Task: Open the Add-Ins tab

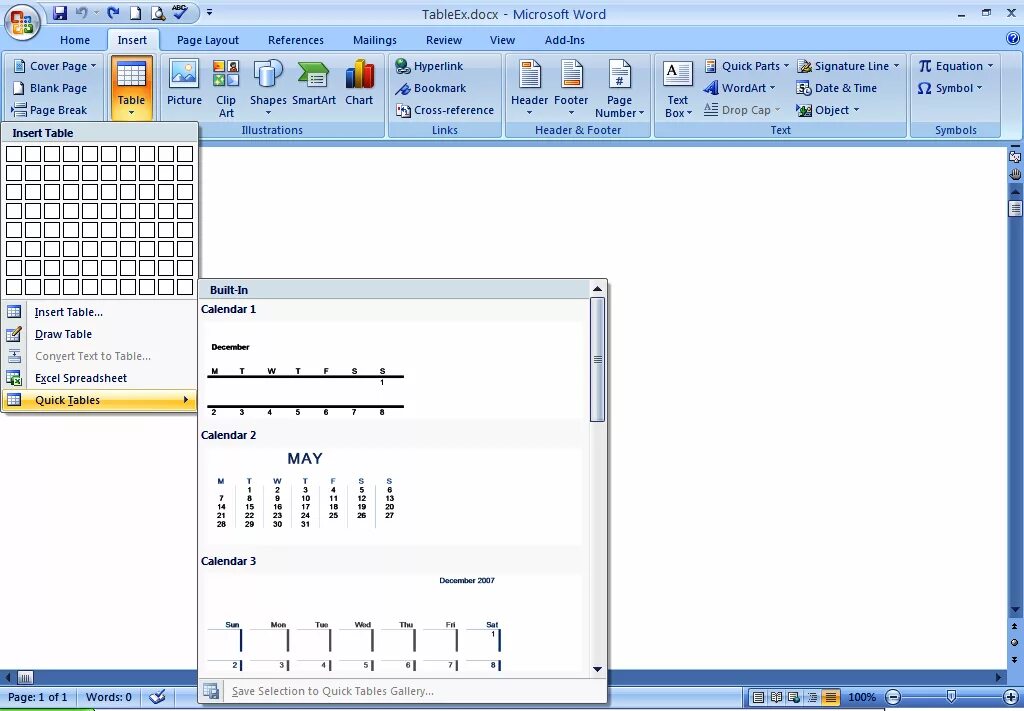Action: tap(565, 40)
